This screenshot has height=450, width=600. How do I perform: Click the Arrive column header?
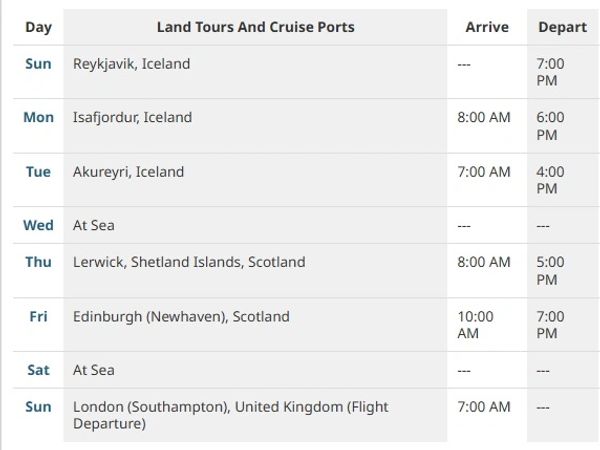coord(486,27)
